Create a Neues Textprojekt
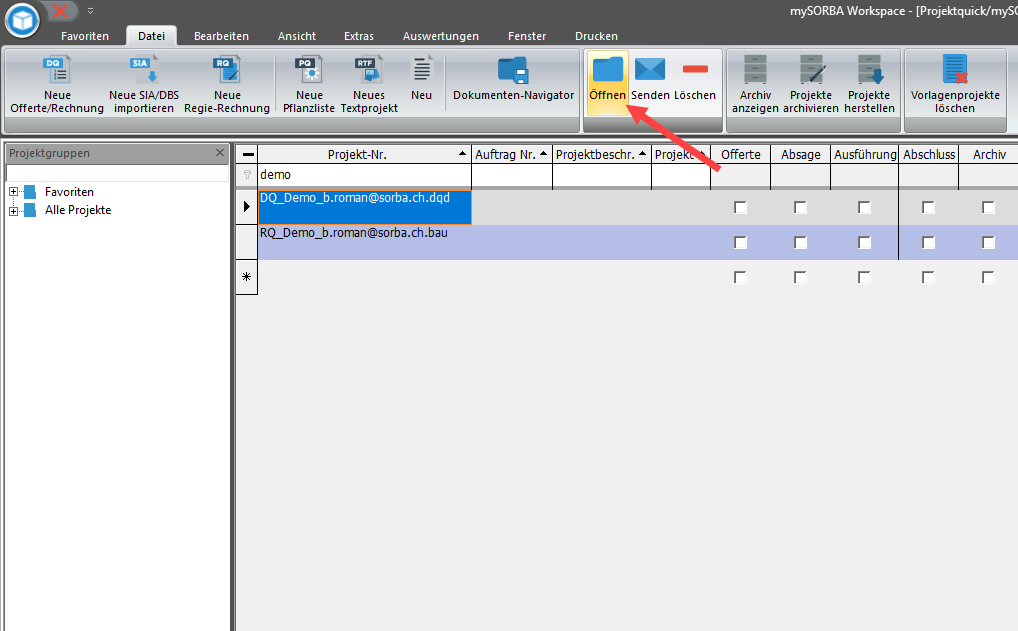 369,85
